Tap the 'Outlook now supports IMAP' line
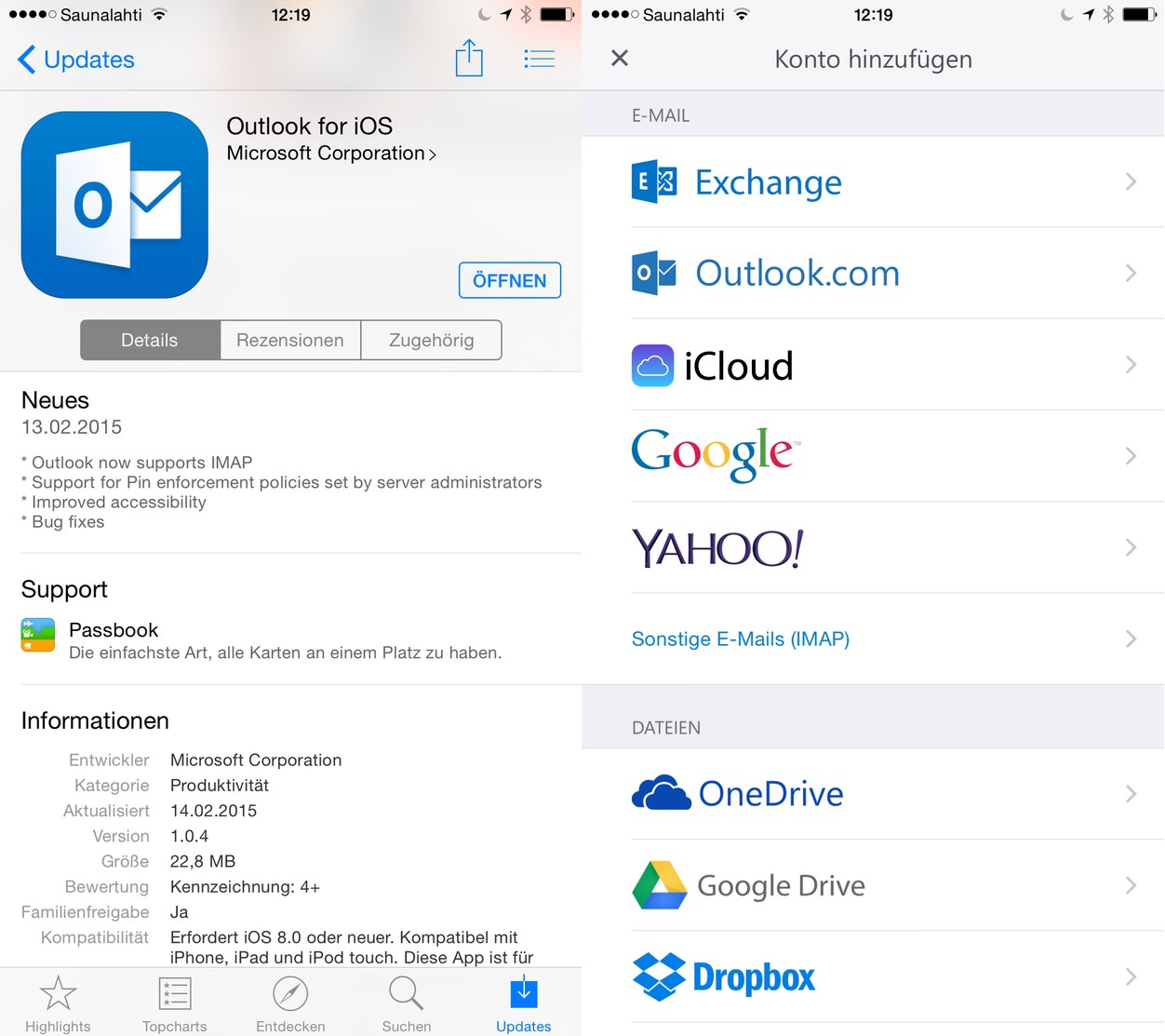 coord(137,463)
